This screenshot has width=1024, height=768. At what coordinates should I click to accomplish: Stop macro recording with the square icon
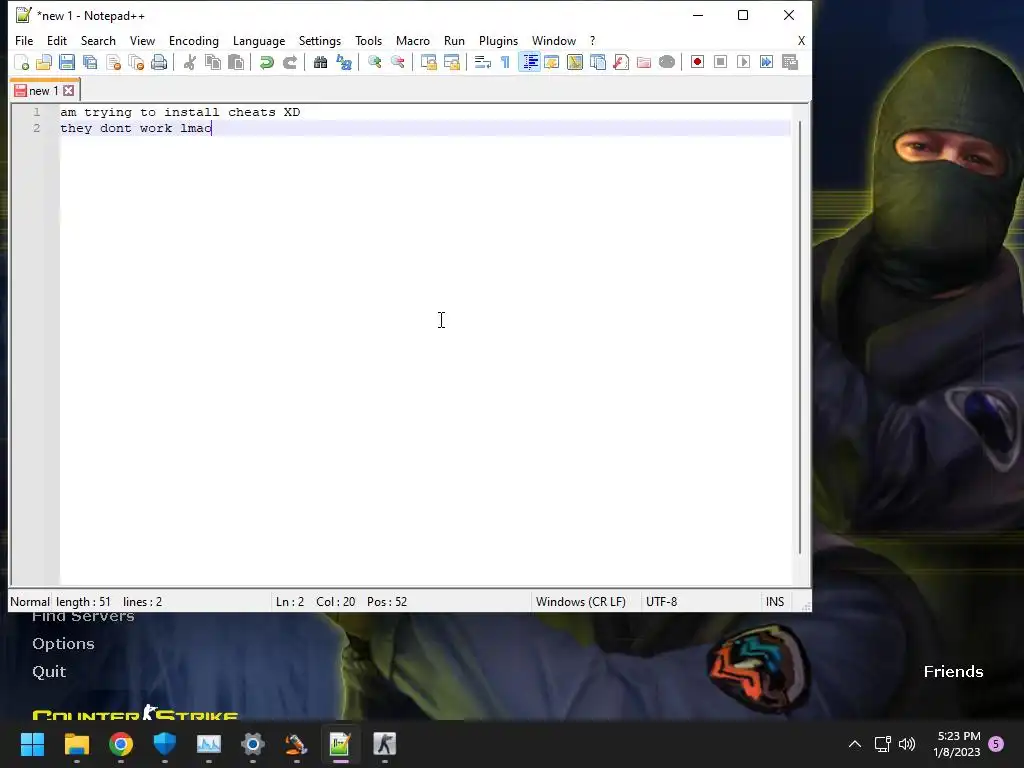[x=720, y=62]
